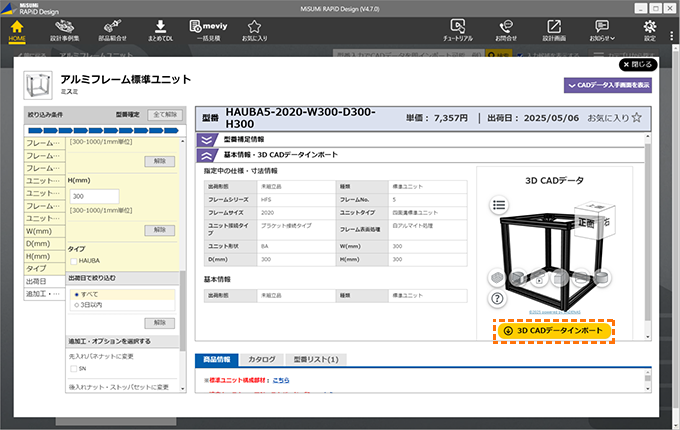Click the 3D CADデータインポート button
The height and width of the screenshot is (430, 680).
tap(553, 330)
